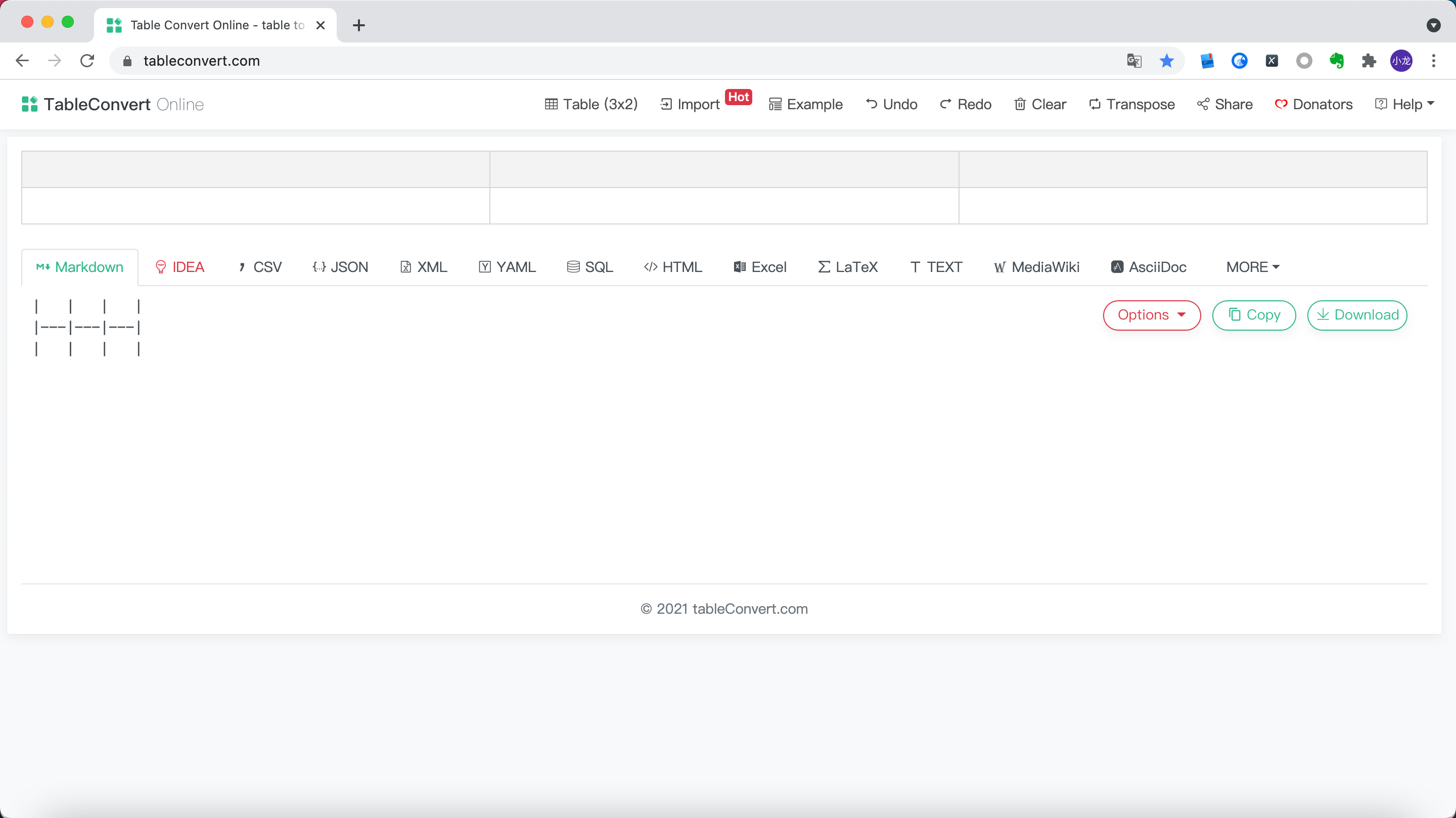This screenshot has height=818, width=1456.
Task: Select the Markdown tab
Action: click(80, 267)
